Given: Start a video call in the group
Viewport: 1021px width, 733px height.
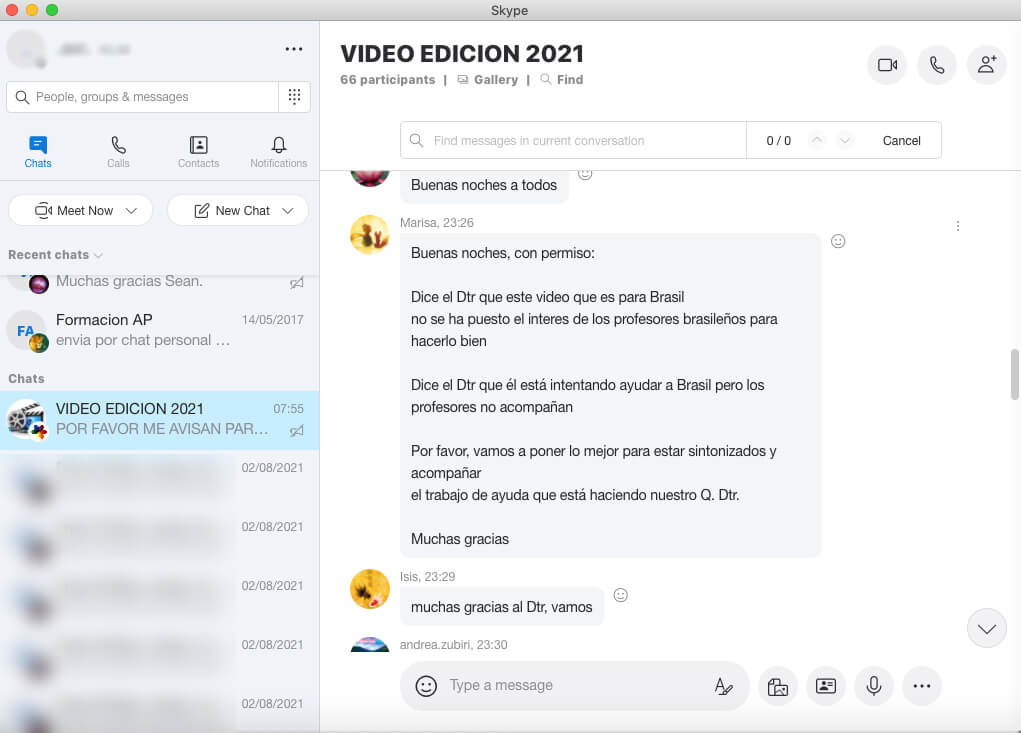Looking at the screenshot, I should [886, 65].
